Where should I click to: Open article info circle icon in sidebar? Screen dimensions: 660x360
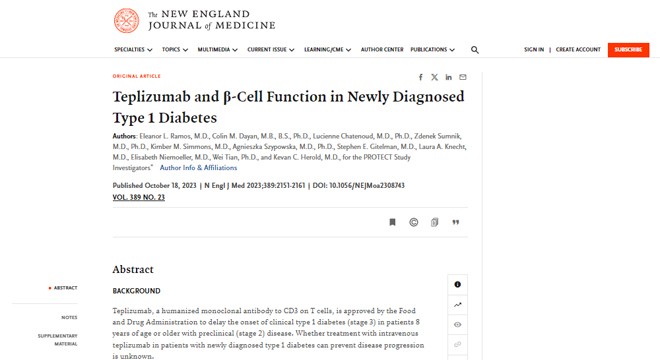click(x=458, y=285)
